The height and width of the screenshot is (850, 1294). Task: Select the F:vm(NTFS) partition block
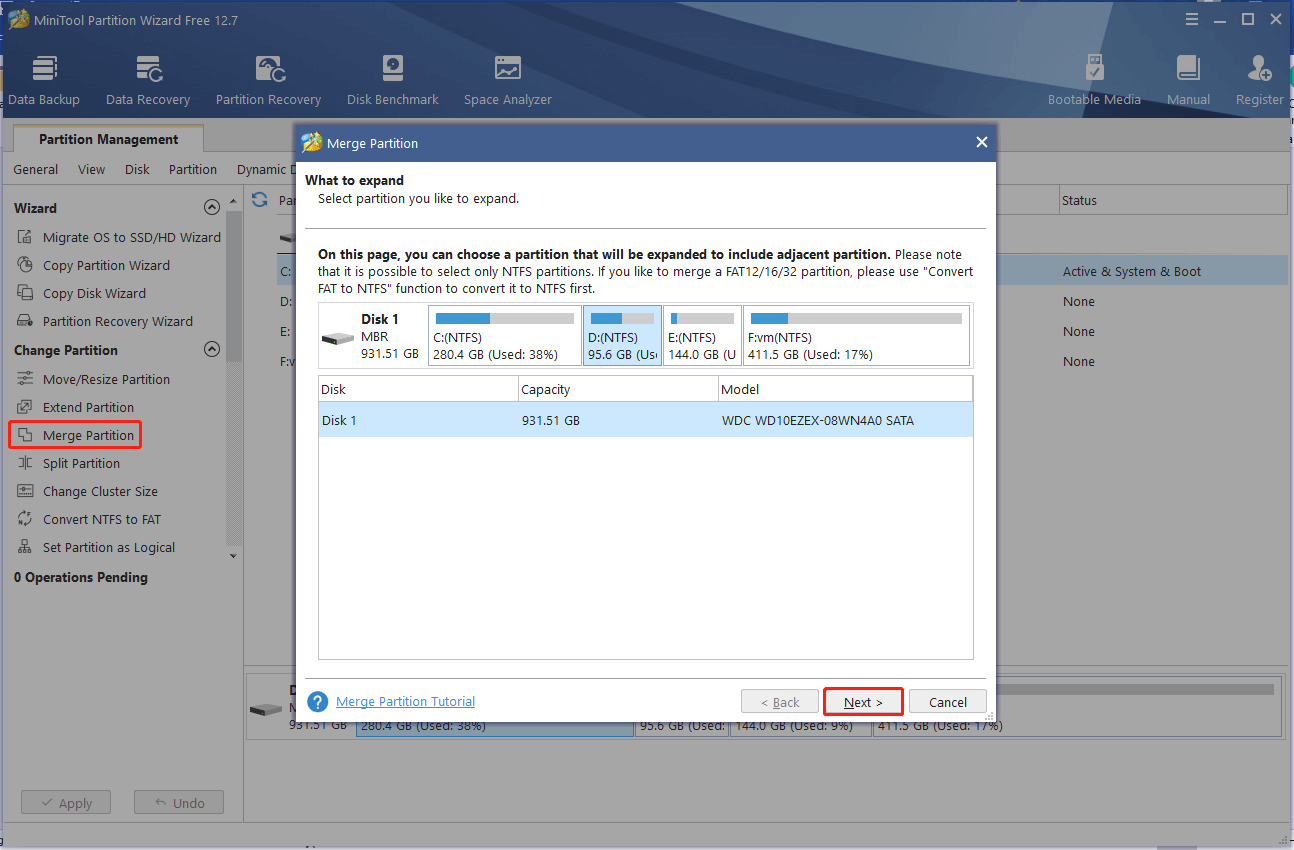point(856,336)
